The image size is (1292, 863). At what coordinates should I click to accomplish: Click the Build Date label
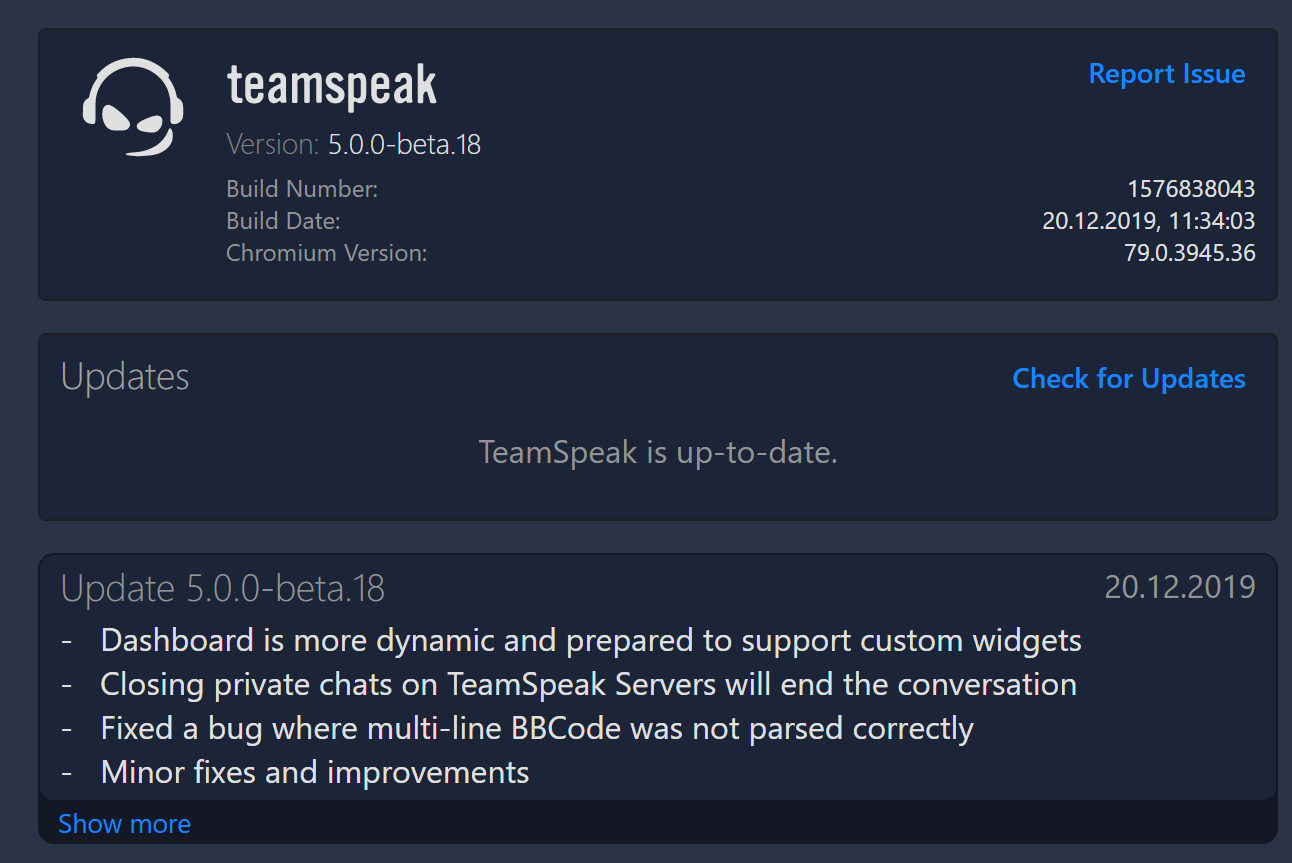coord(283,221)
